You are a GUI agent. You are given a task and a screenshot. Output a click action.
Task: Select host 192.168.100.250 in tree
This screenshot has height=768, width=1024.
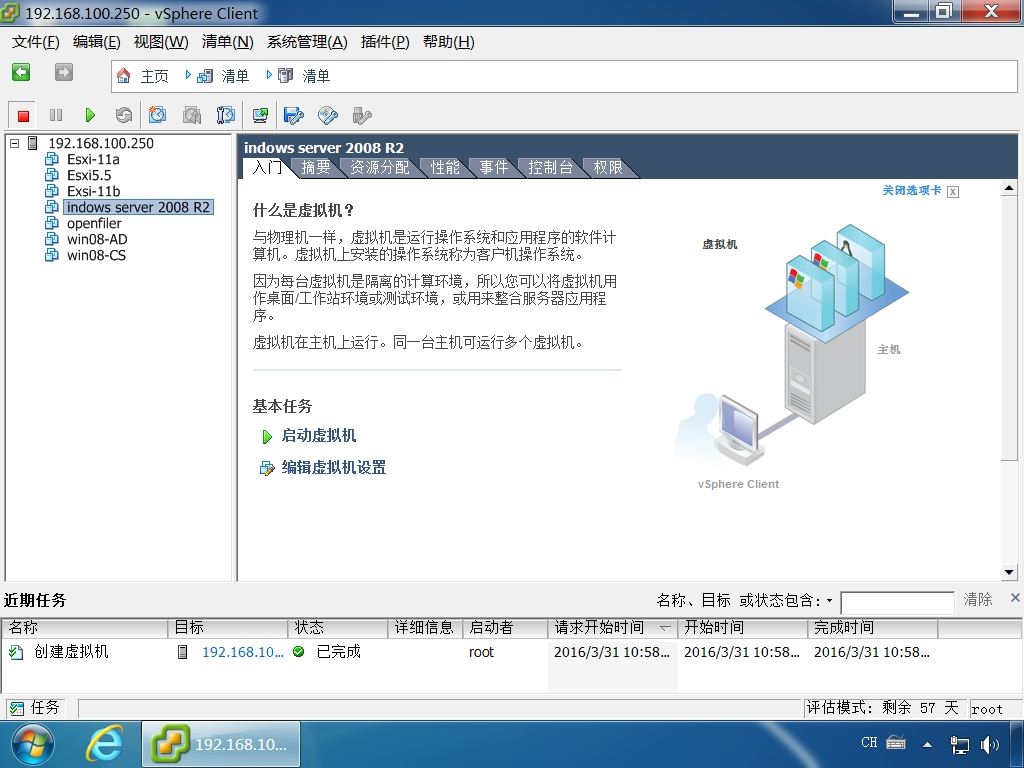pos(101,144)
